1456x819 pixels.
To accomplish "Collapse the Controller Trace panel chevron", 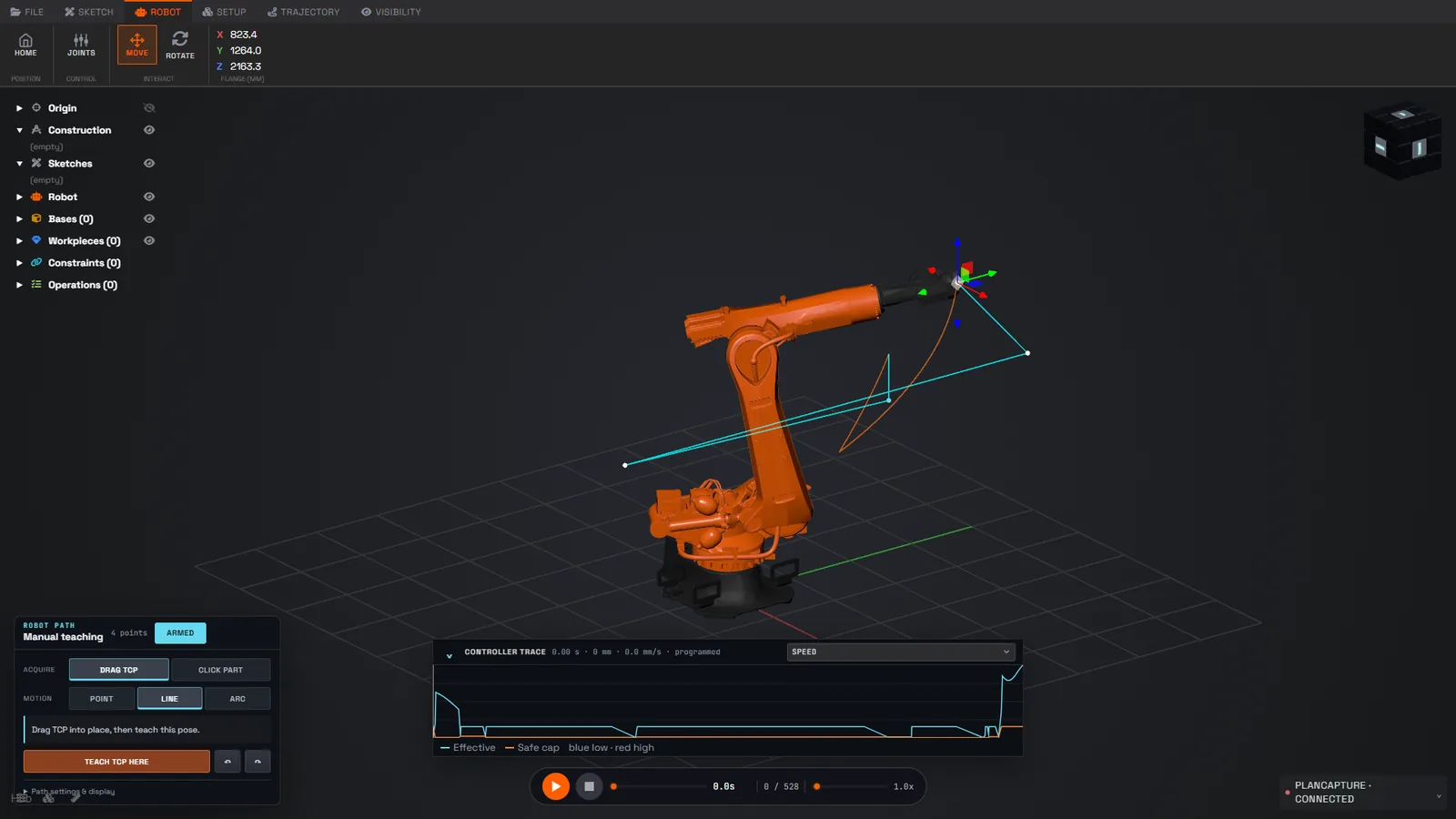I will 450,654.
